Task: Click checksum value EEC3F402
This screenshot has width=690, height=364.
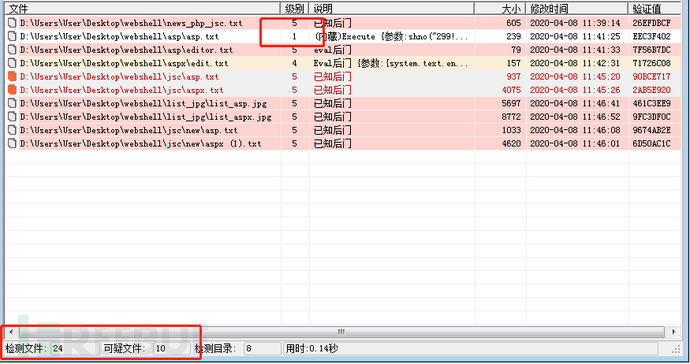Action: pyautogui.click(x=652, y=37)
